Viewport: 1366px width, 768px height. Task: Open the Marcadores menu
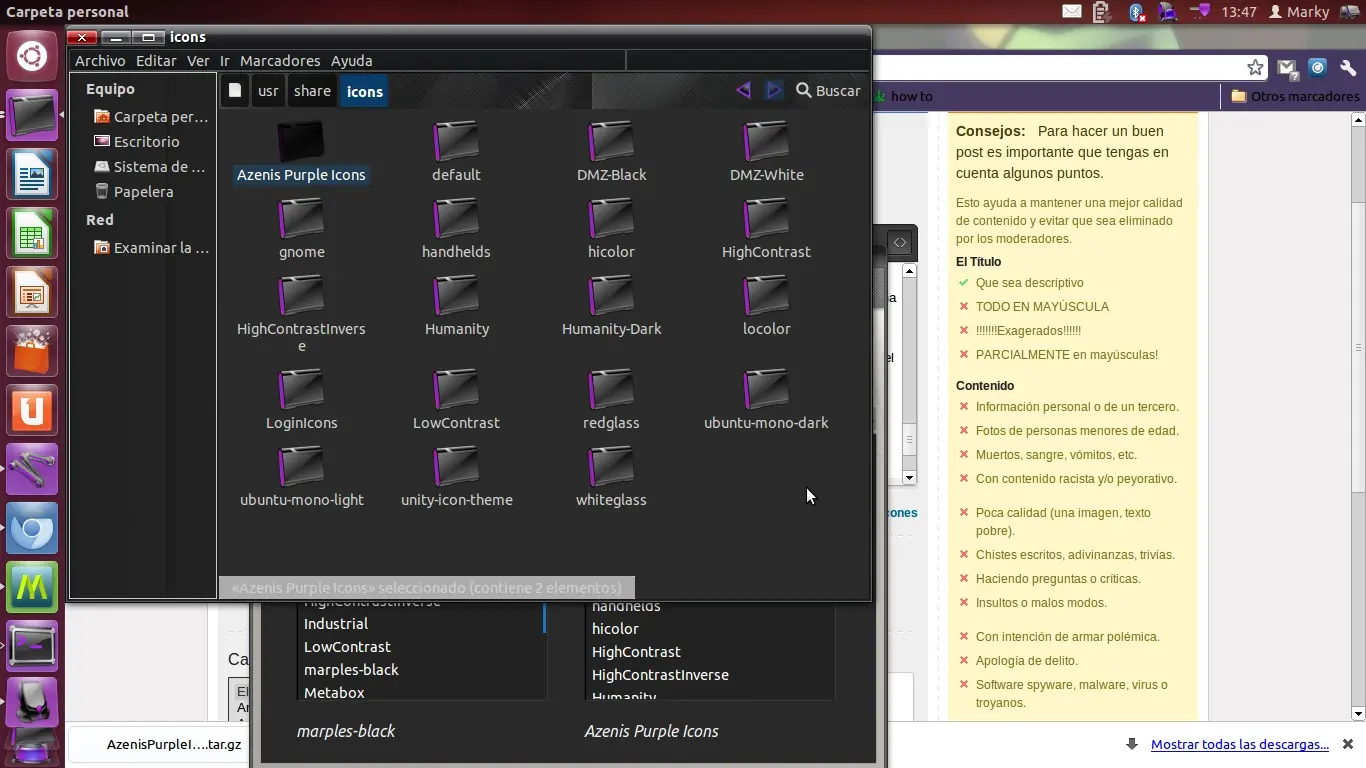(279, 60)
